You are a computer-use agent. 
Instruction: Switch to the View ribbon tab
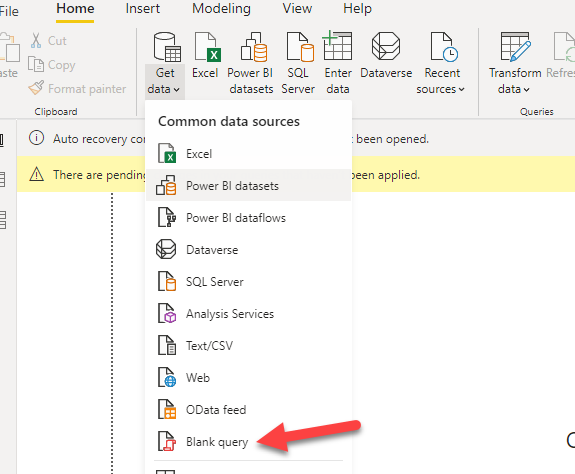point(297,8)
